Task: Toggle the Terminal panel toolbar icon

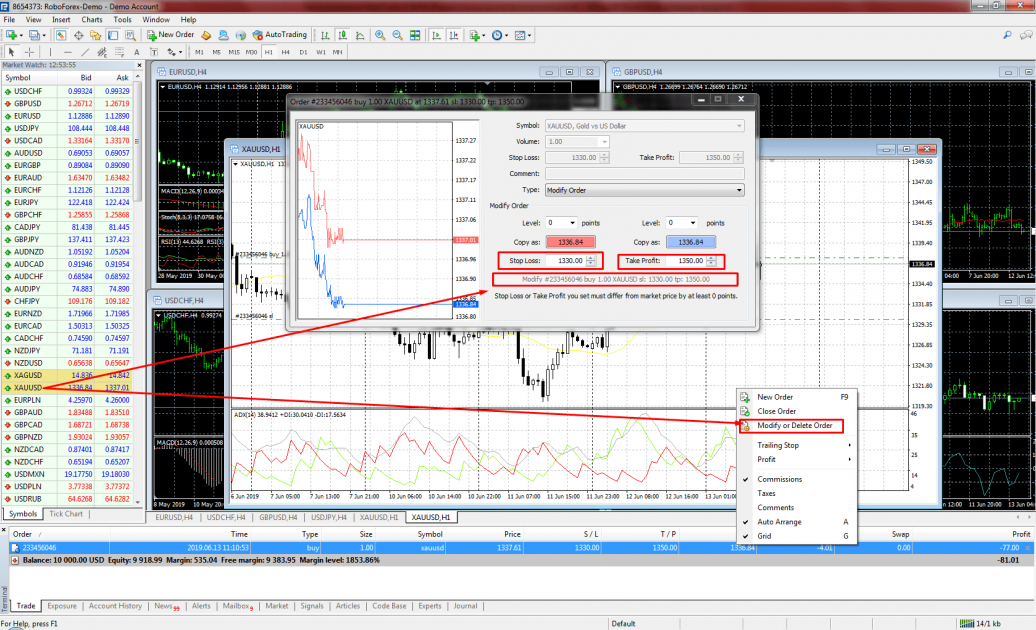Action: pyautogui.click(x=113, y=35)
